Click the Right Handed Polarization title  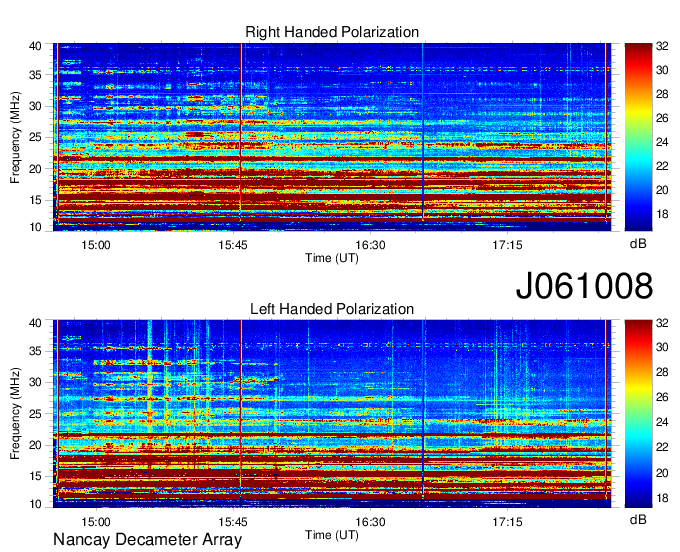point(332,32)
